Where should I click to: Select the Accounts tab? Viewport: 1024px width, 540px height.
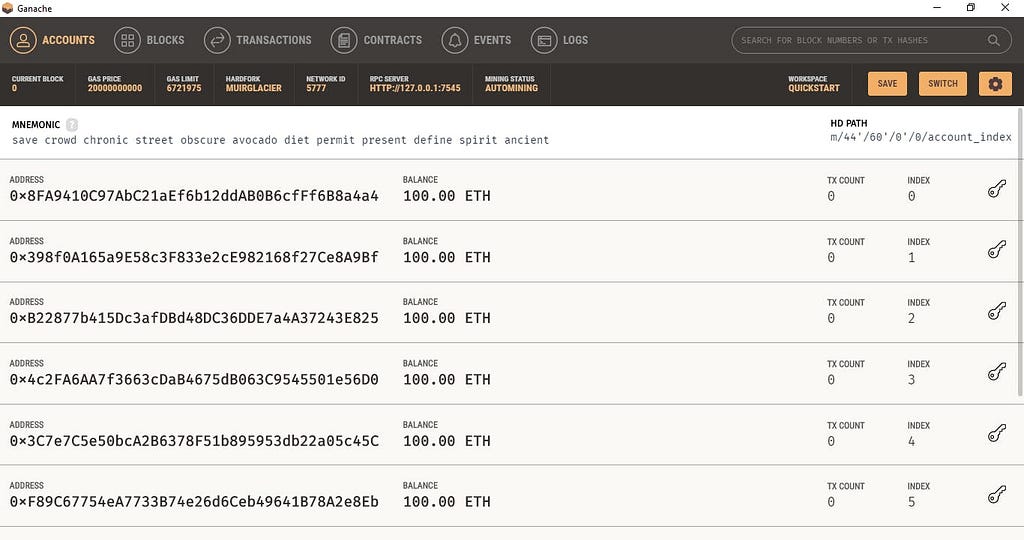52,40
